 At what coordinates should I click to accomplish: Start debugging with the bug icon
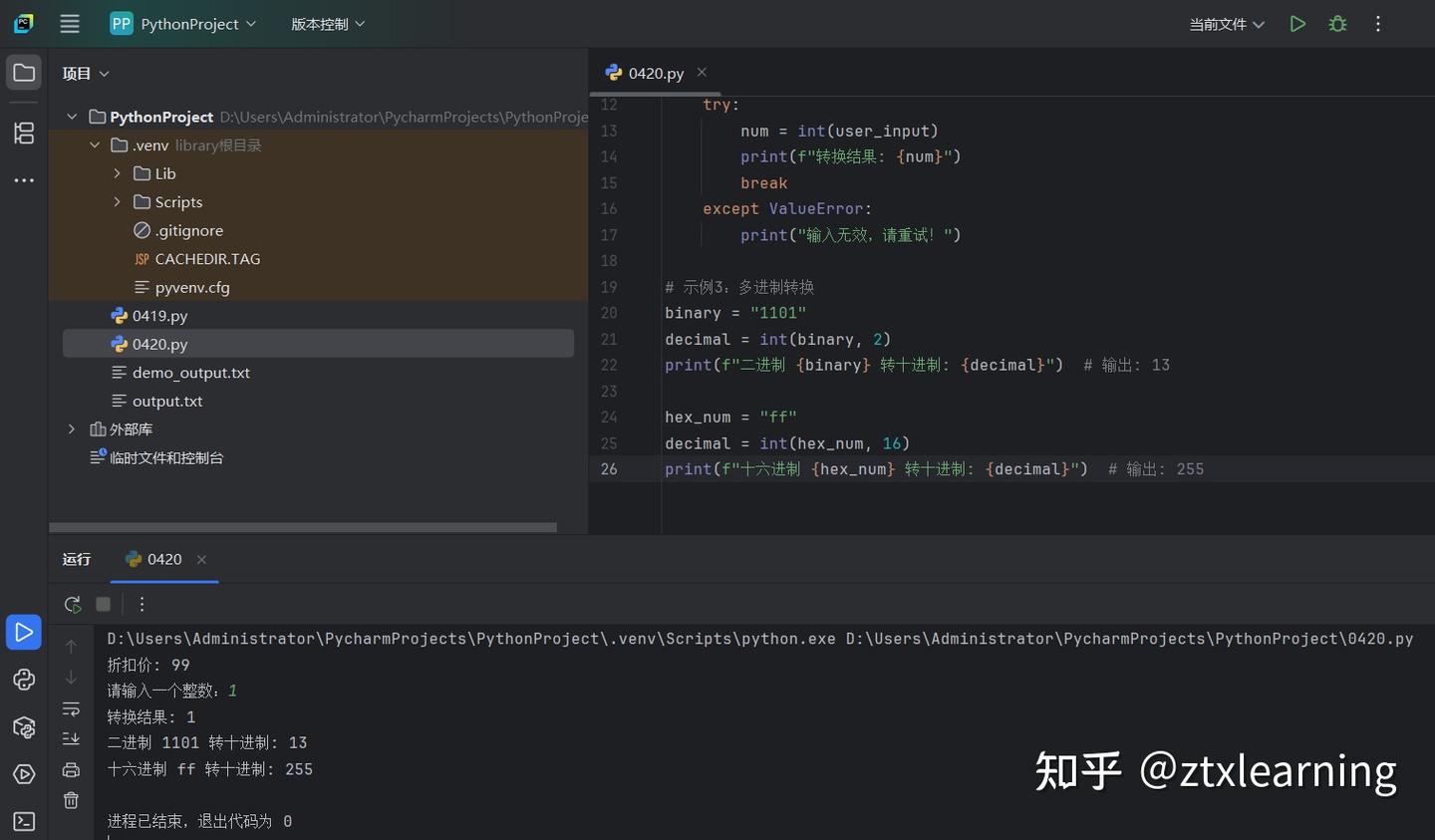coord(1338,24)
